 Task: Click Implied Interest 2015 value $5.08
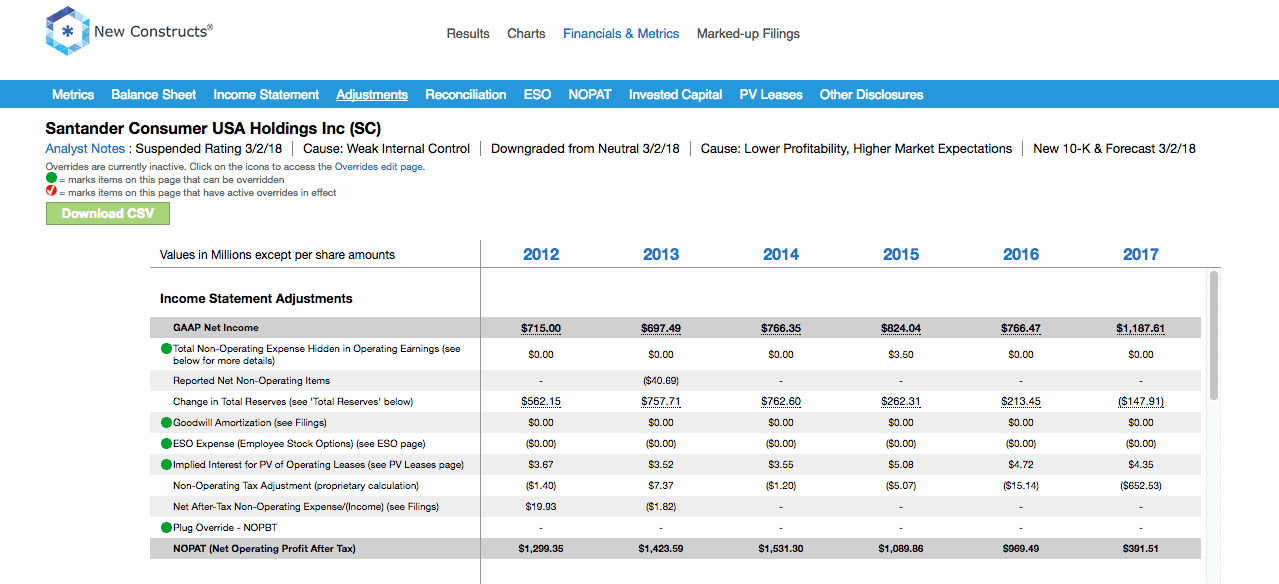point(901,465)
